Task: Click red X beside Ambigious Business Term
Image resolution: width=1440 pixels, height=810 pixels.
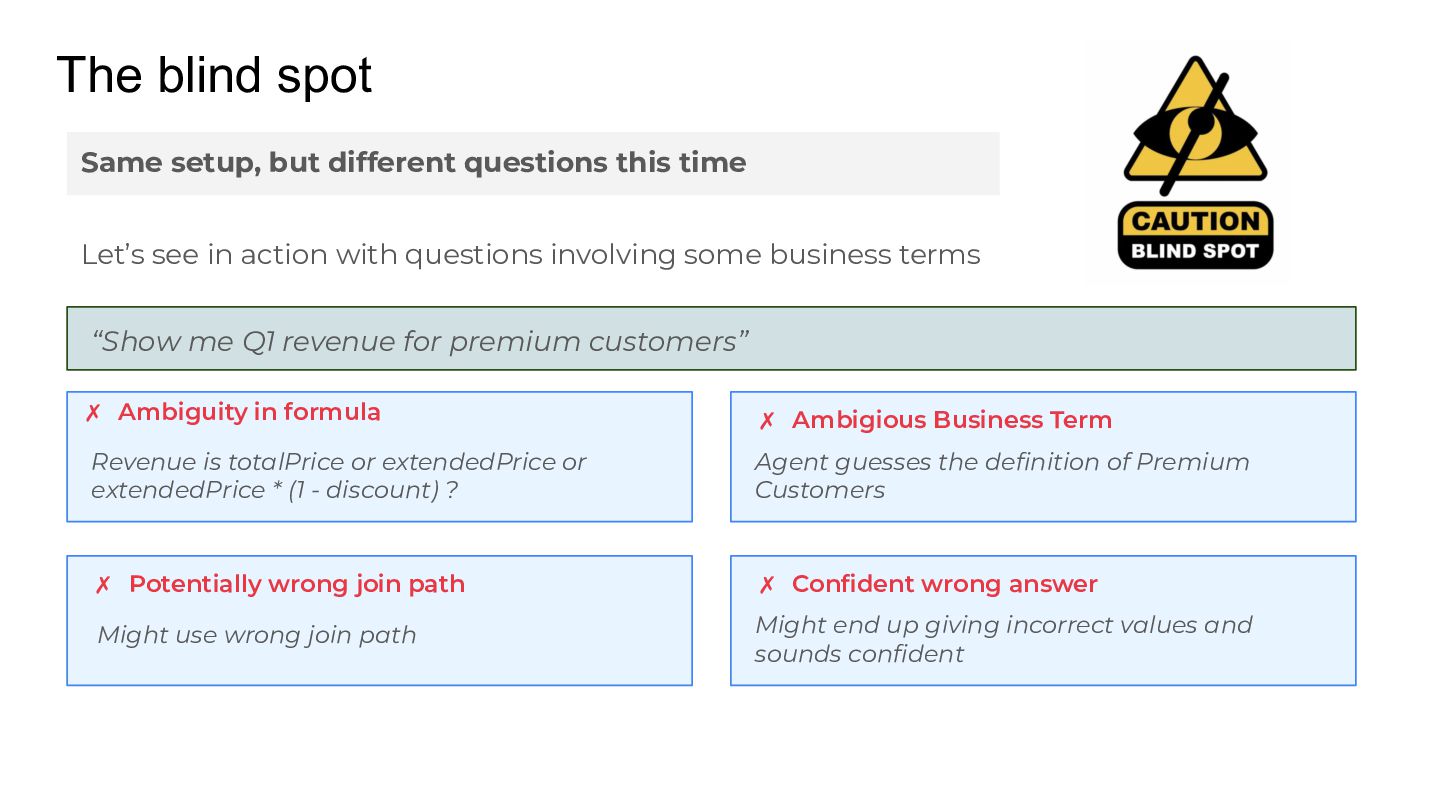Action: [767, 421]
